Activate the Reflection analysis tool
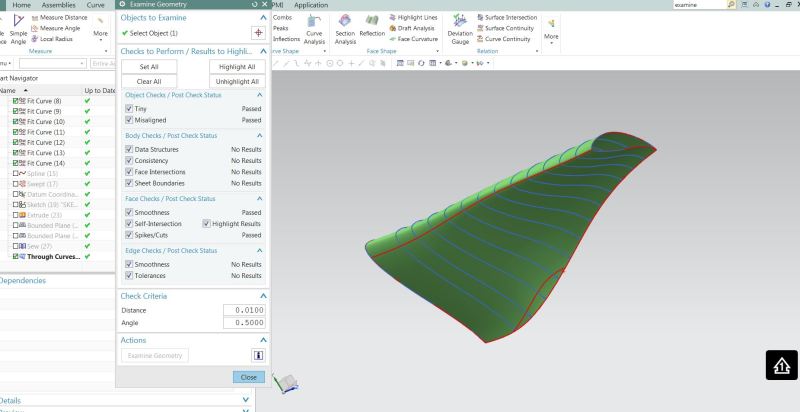The width and height of the screenshot is (800, 412). coord(372,26)
